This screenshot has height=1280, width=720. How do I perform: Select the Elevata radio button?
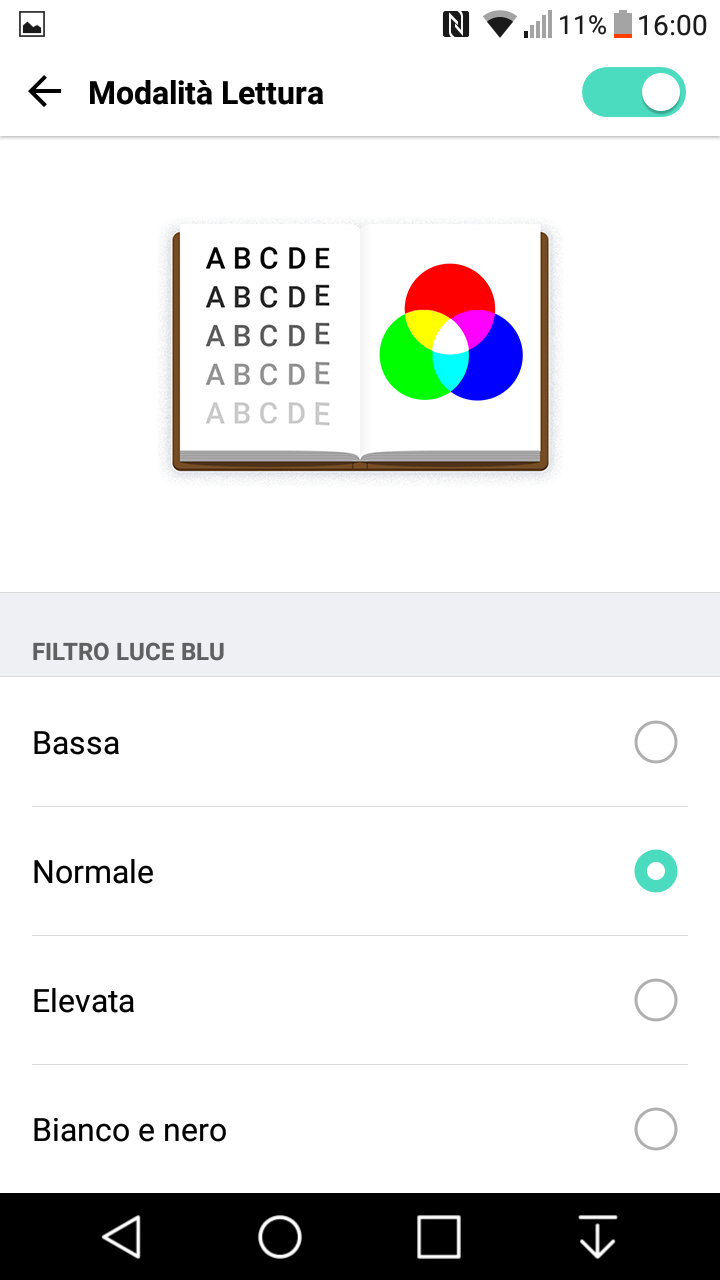(x=656, y=1000)
